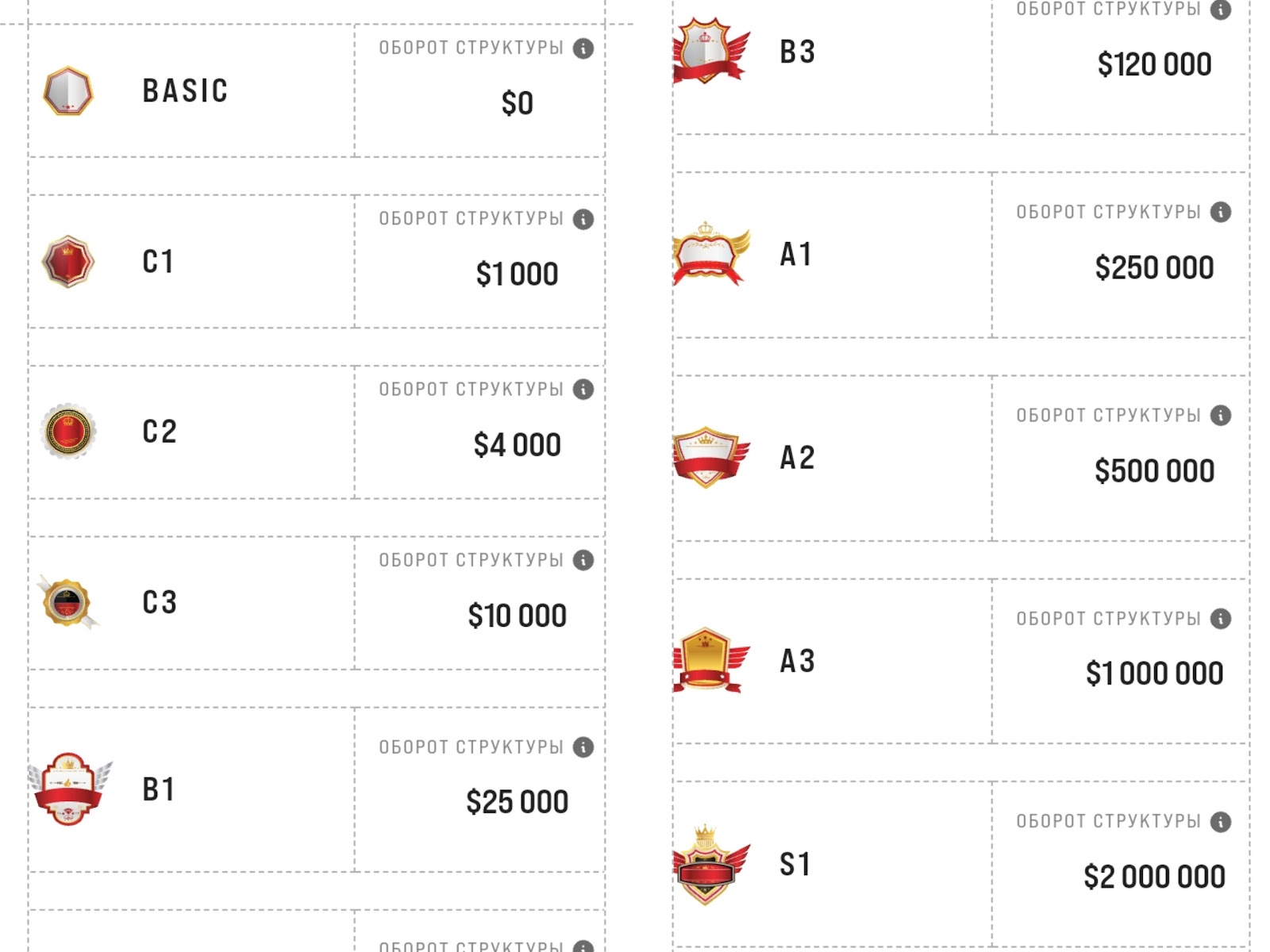Click the $1 000 000 turnover amount

click(1154, 674)
